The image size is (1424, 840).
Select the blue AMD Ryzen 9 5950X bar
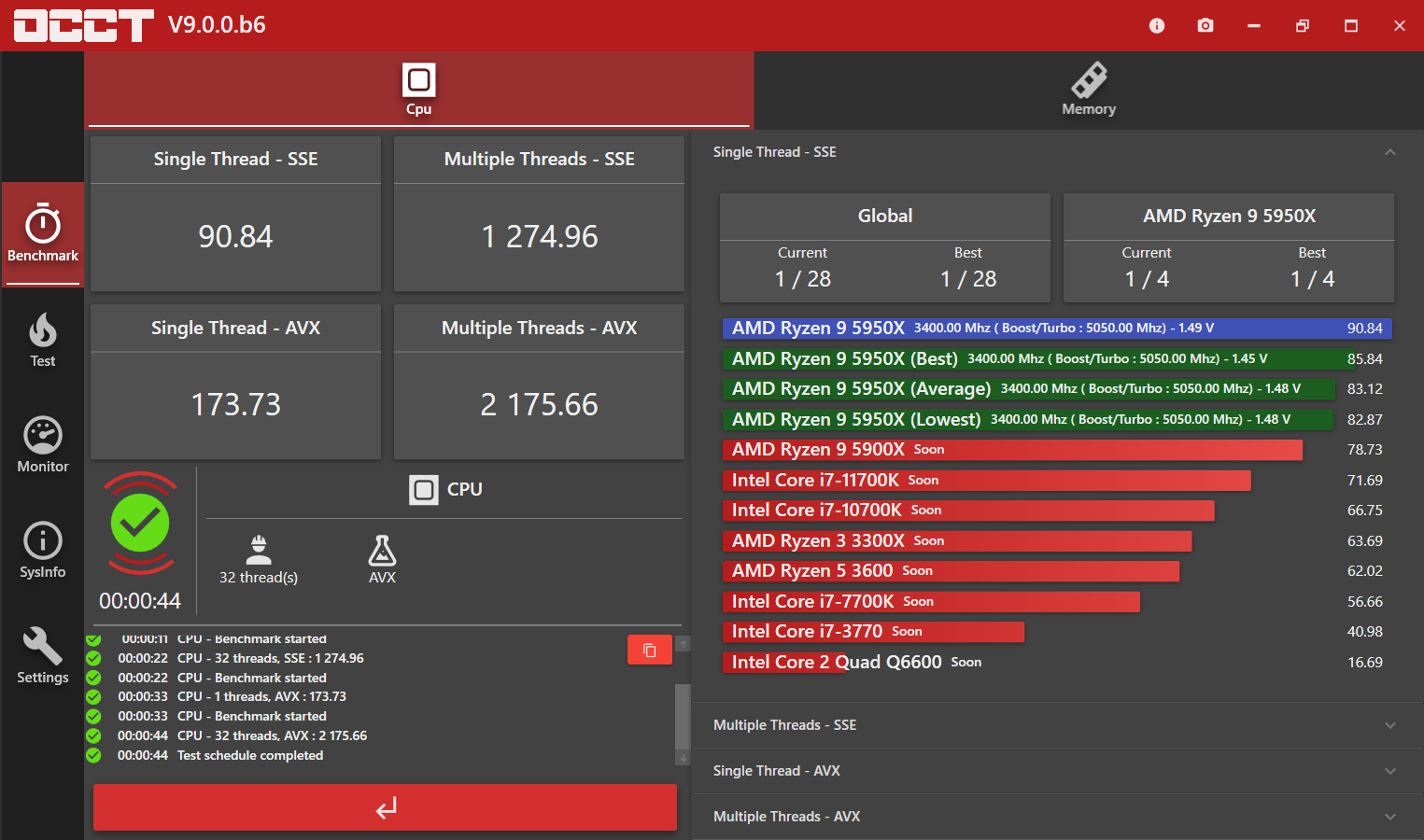coord(1057,329)
